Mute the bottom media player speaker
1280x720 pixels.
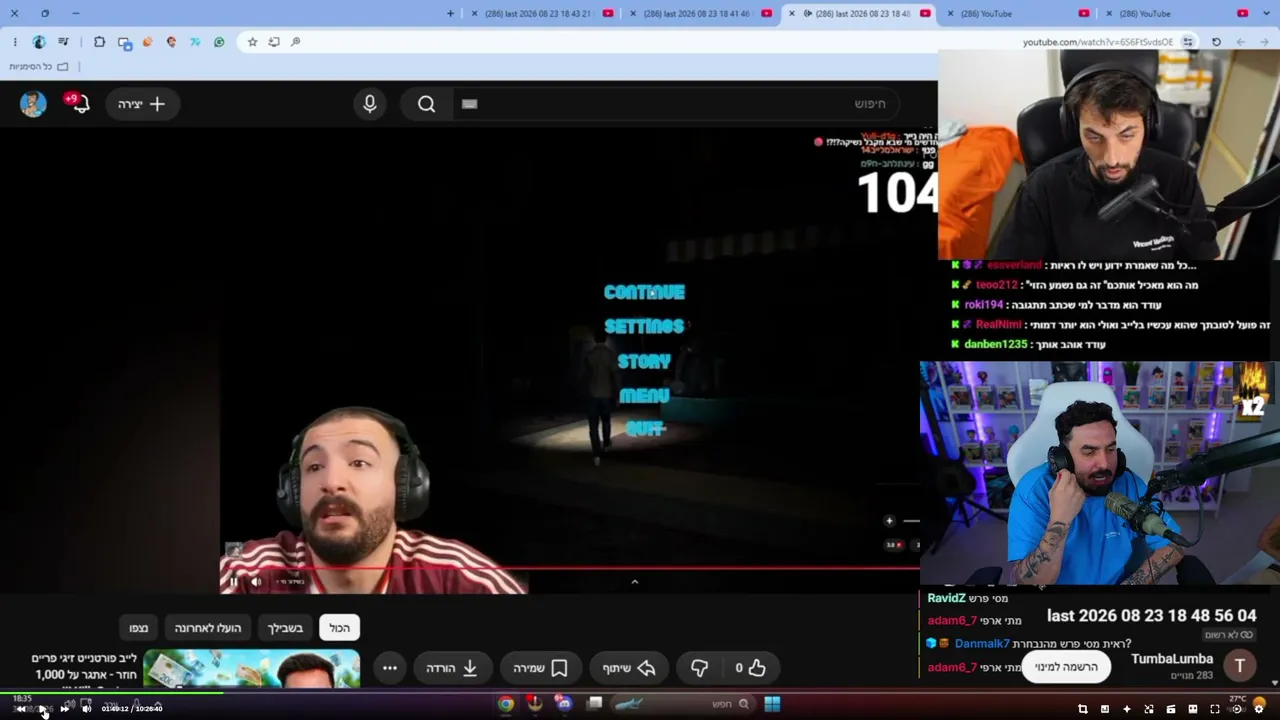[x=86, y=709]
